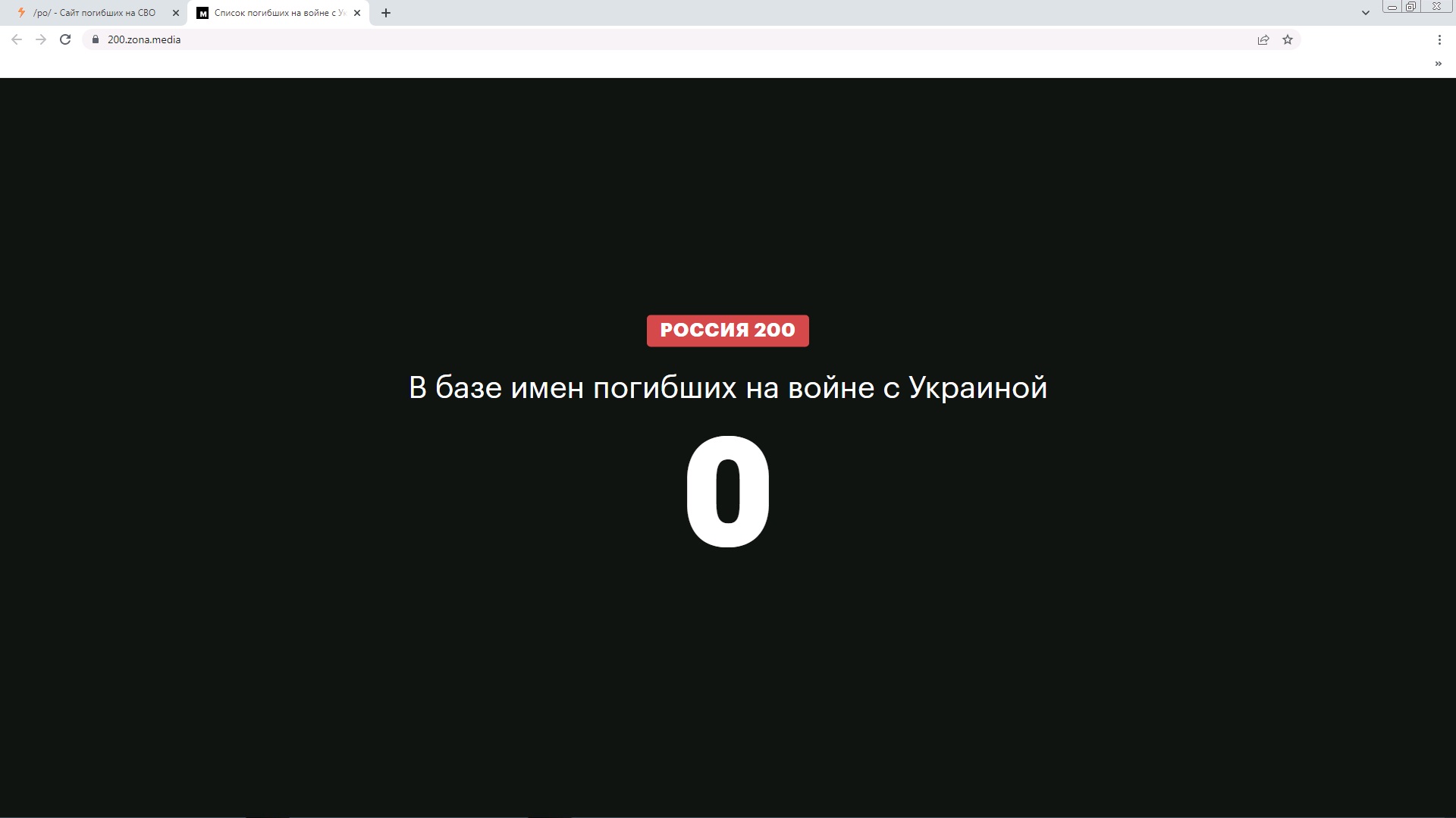This screenshot has height=818, width=1456.
Task: Go back to the previous page
Action: [x=17, y=39]
